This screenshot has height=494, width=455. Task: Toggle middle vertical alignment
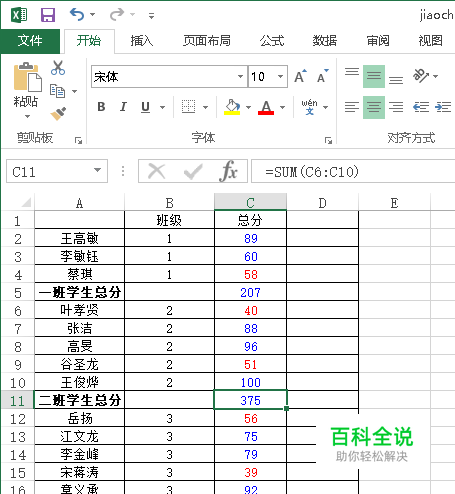[374, 77]
